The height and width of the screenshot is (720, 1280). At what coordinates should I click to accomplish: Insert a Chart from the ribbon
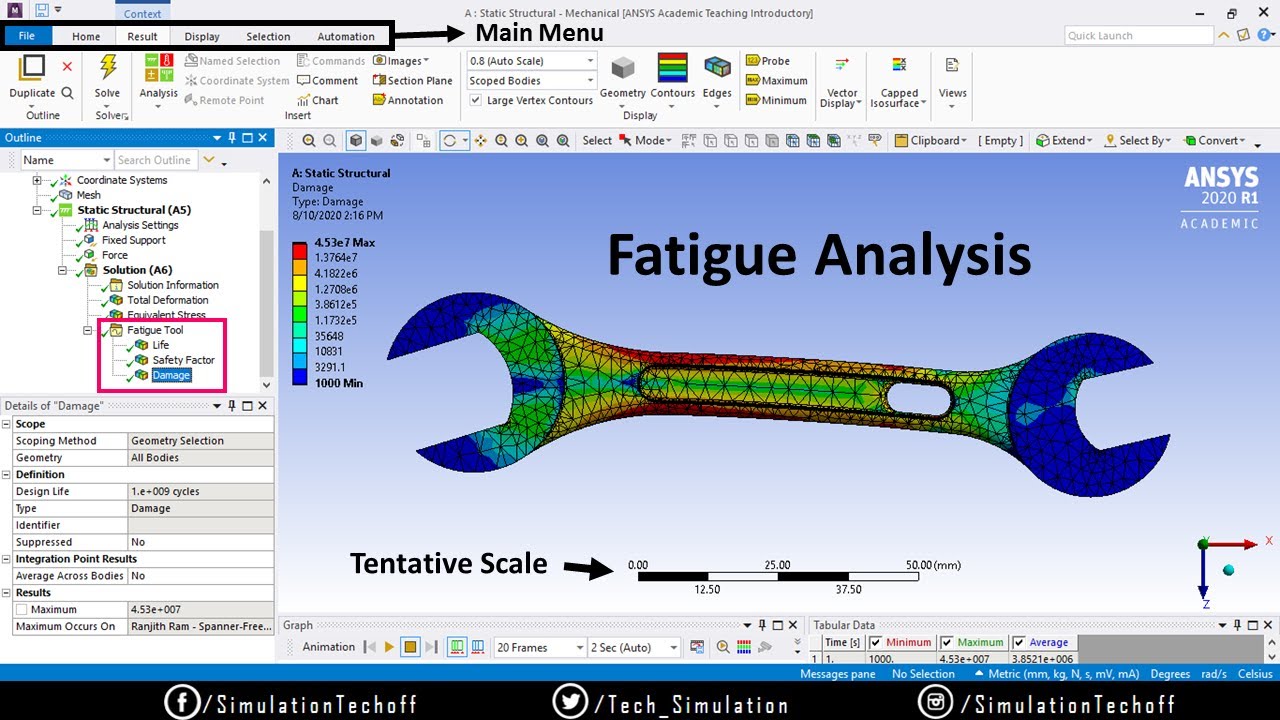[x=318, y=100]
